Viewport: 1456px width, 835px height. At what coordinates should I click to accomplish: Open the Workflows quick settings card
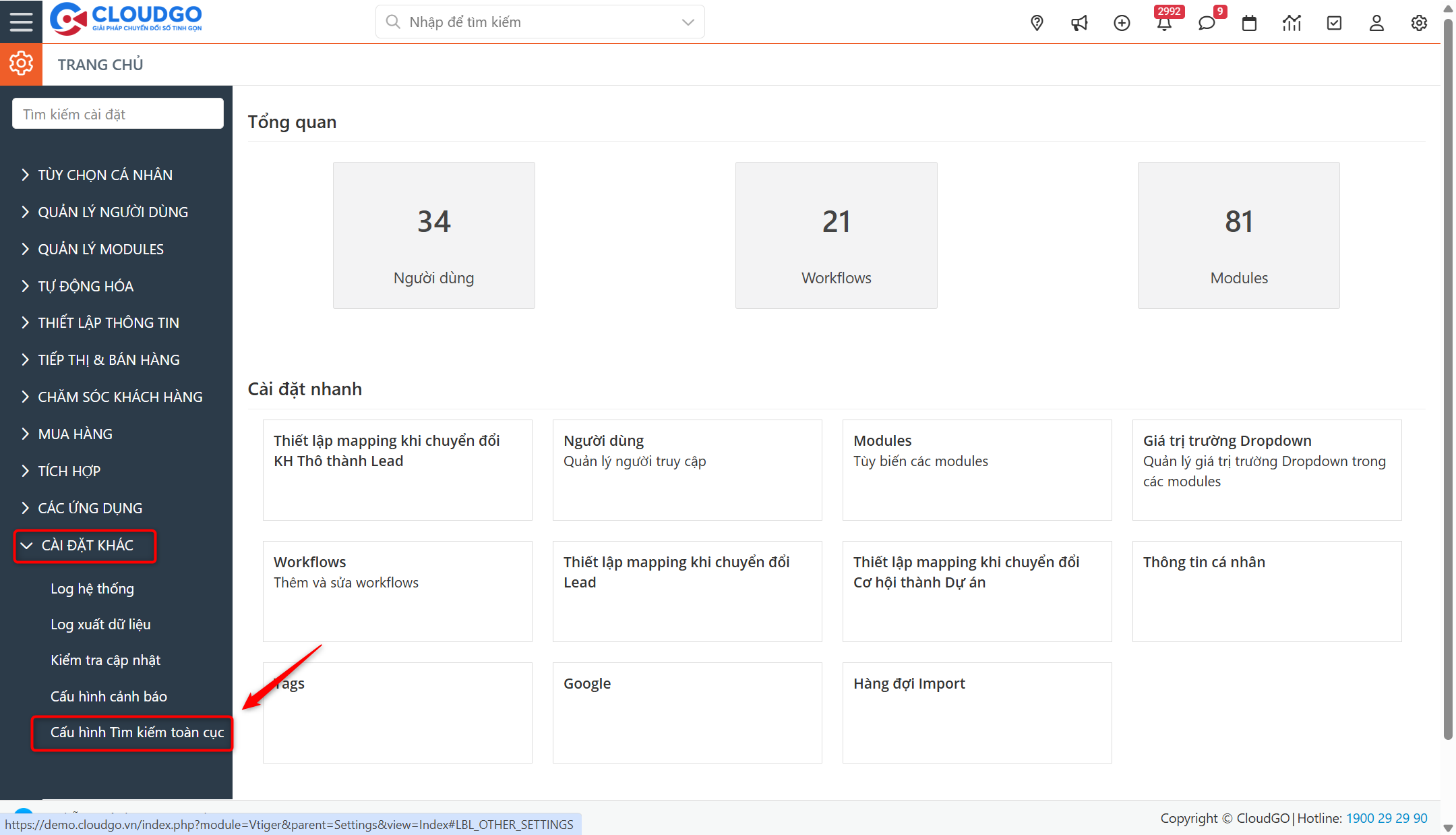tap(397, 590)
